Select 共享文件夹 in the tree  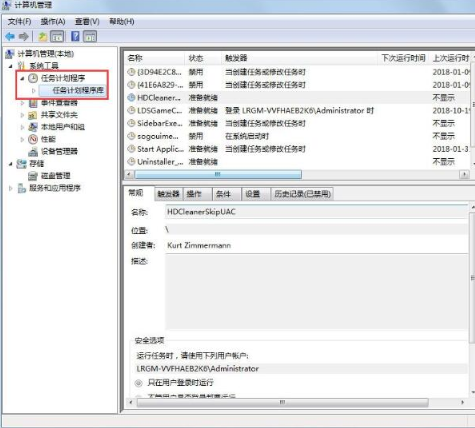coord(59,115)
